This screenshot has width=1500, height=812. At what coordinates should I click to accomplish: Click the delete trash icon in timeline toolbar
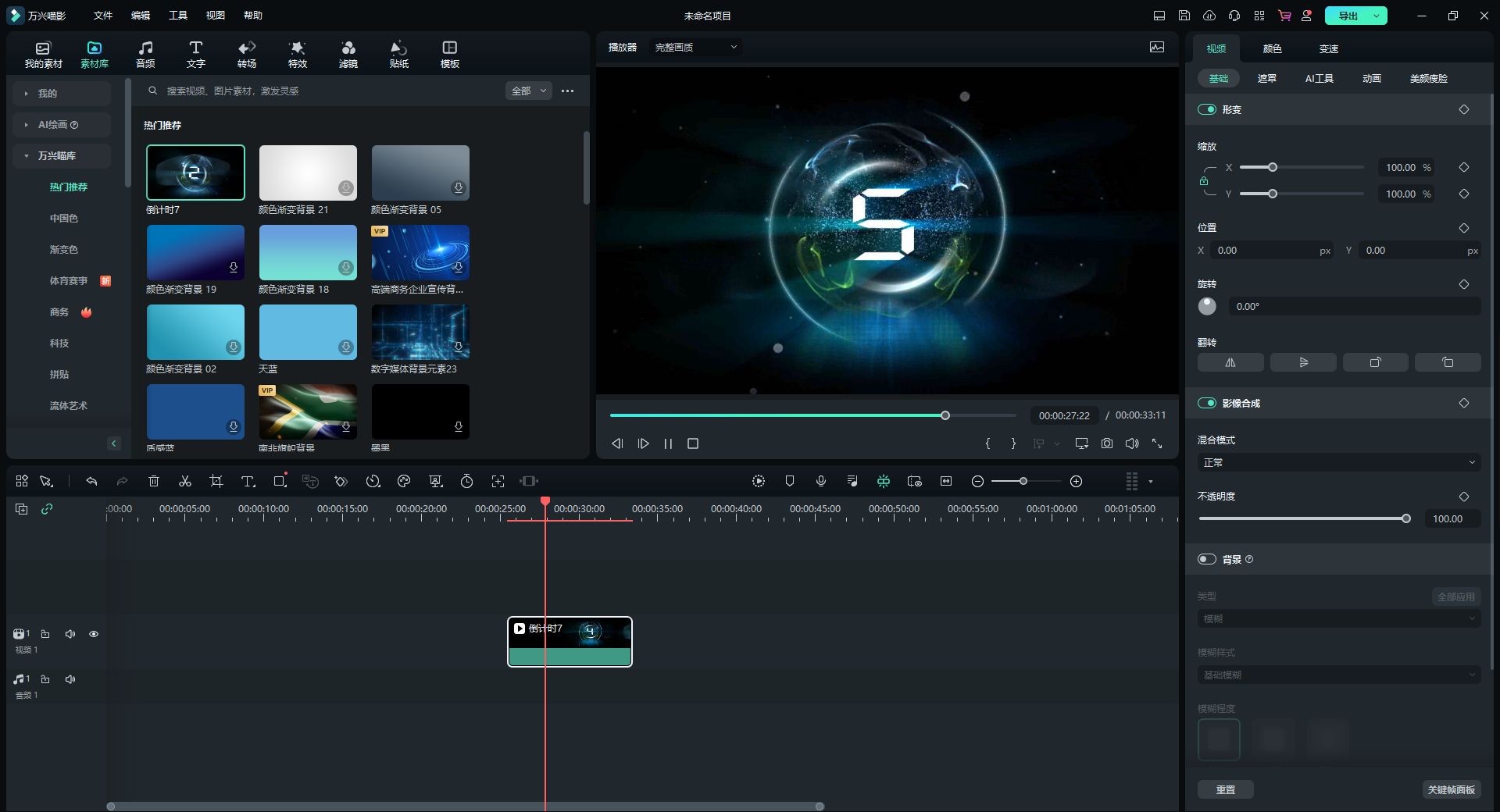154,481
